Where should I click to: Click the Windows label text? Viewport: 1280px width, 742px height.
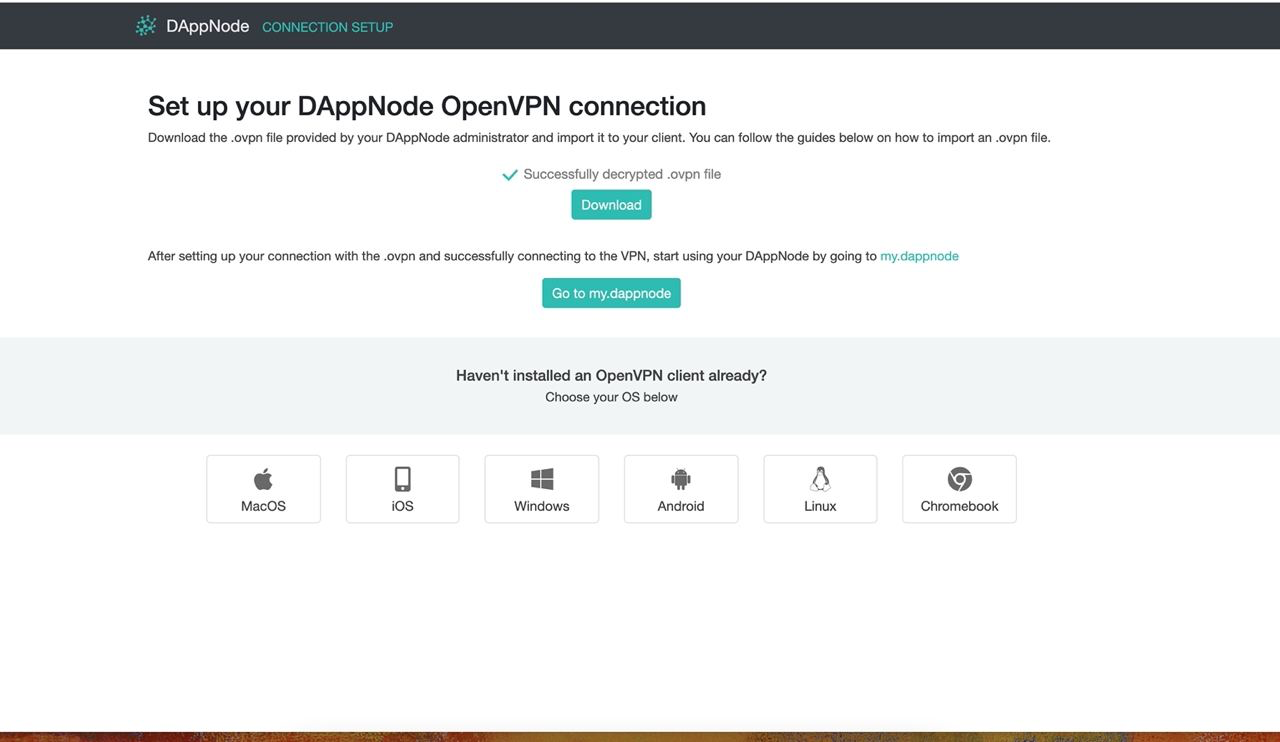[542, 506]
